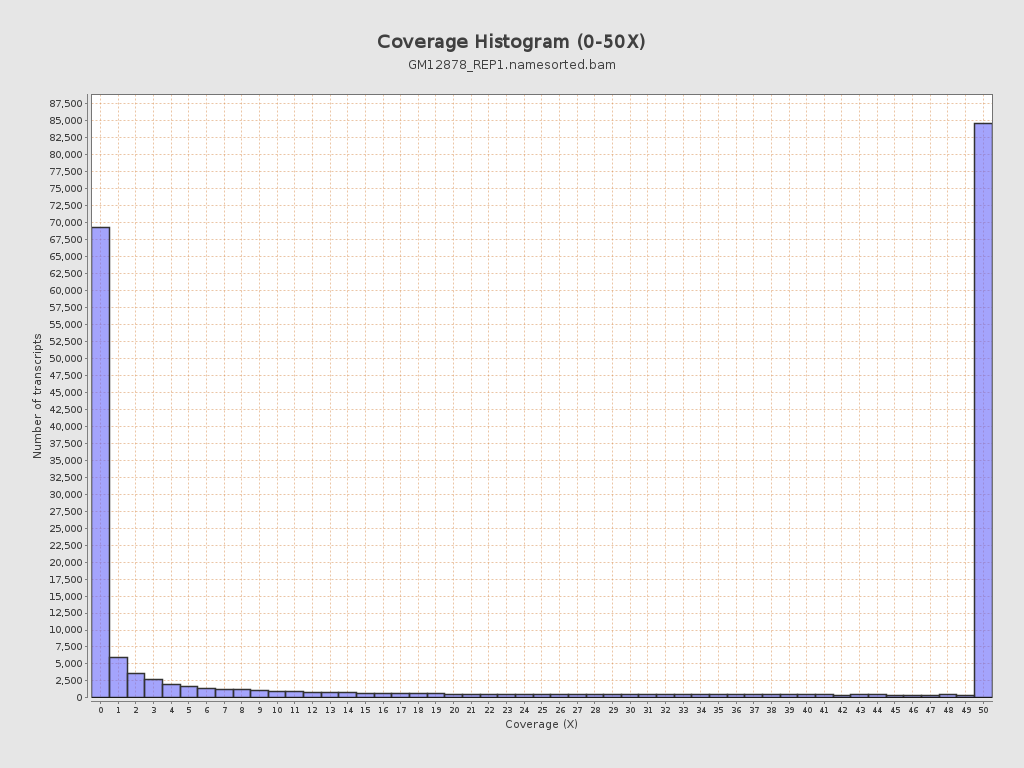
Task: Click the 87,500 y-axis tick label
Action: coord(65,104)
